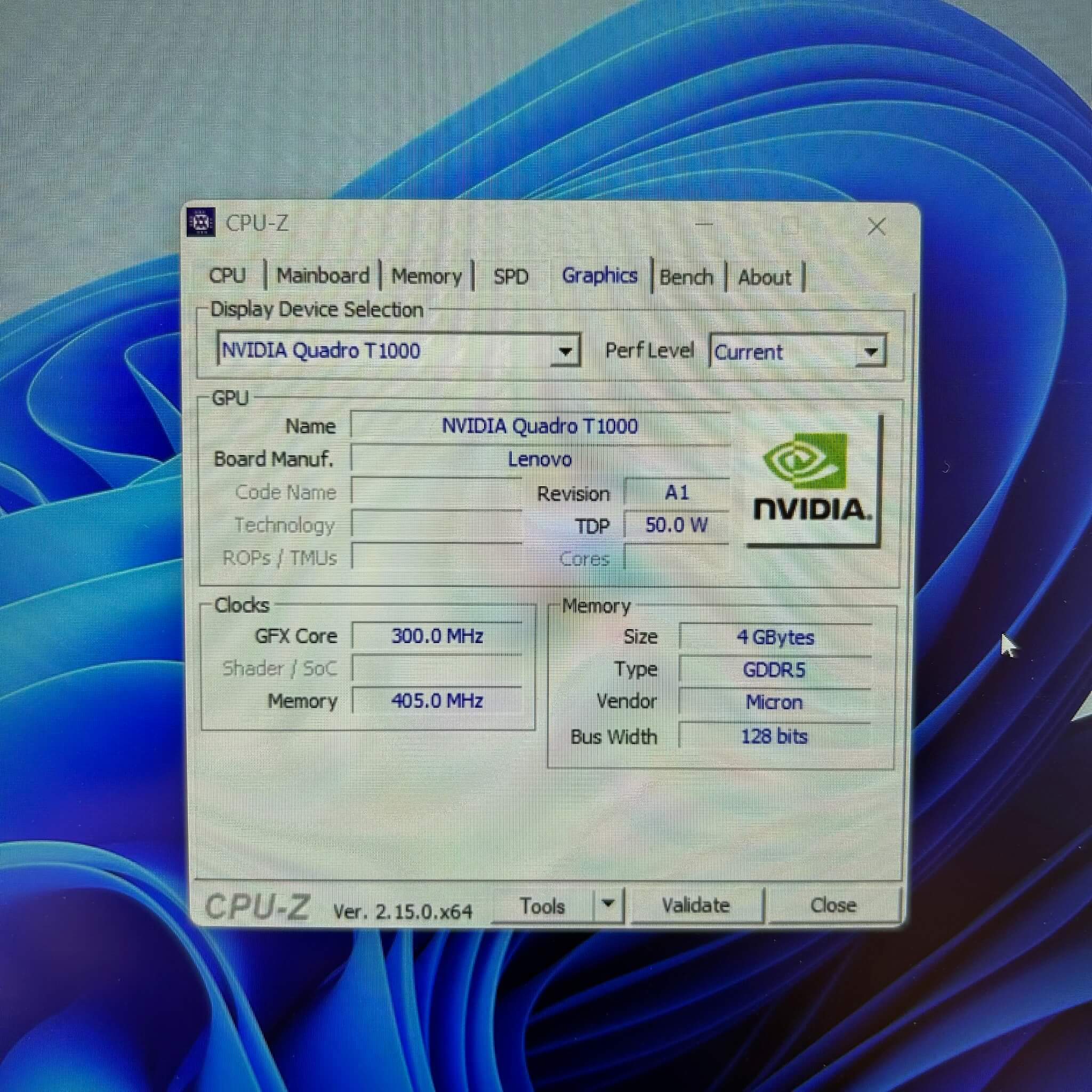The image size is (1092, 1092).
Task: Switch to the Memory tab
Action: click(x=427, y=276)
